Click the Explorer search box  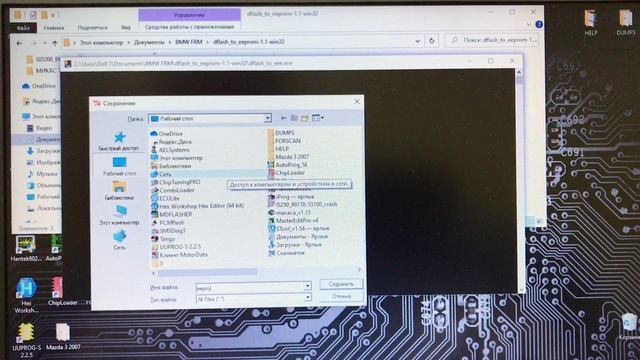click(491, 40)
